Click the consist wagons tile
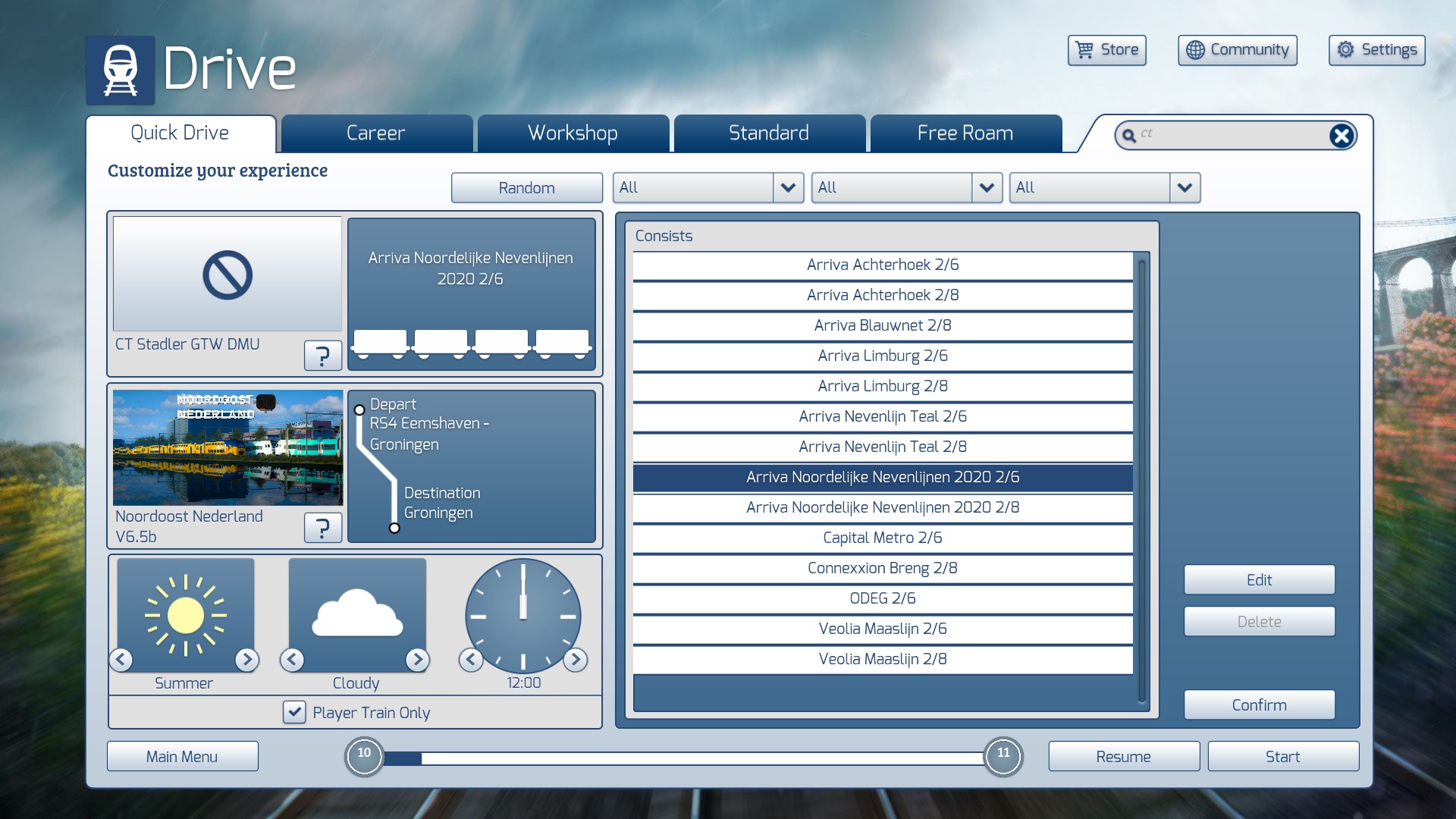 coord(471,294)
